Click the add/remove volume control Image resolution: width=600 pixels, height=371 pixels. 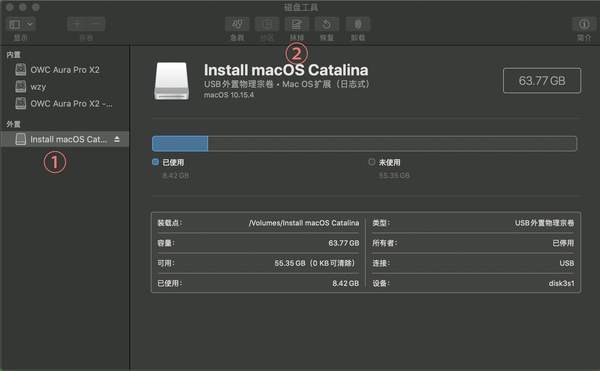pos(86,24)
